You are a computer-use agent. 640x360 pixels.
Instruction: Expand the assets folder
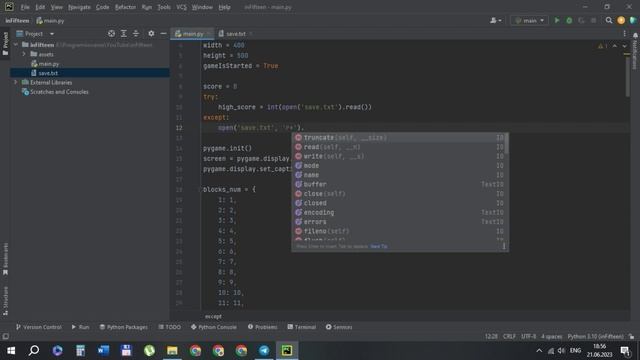click(x=24, y=54)
